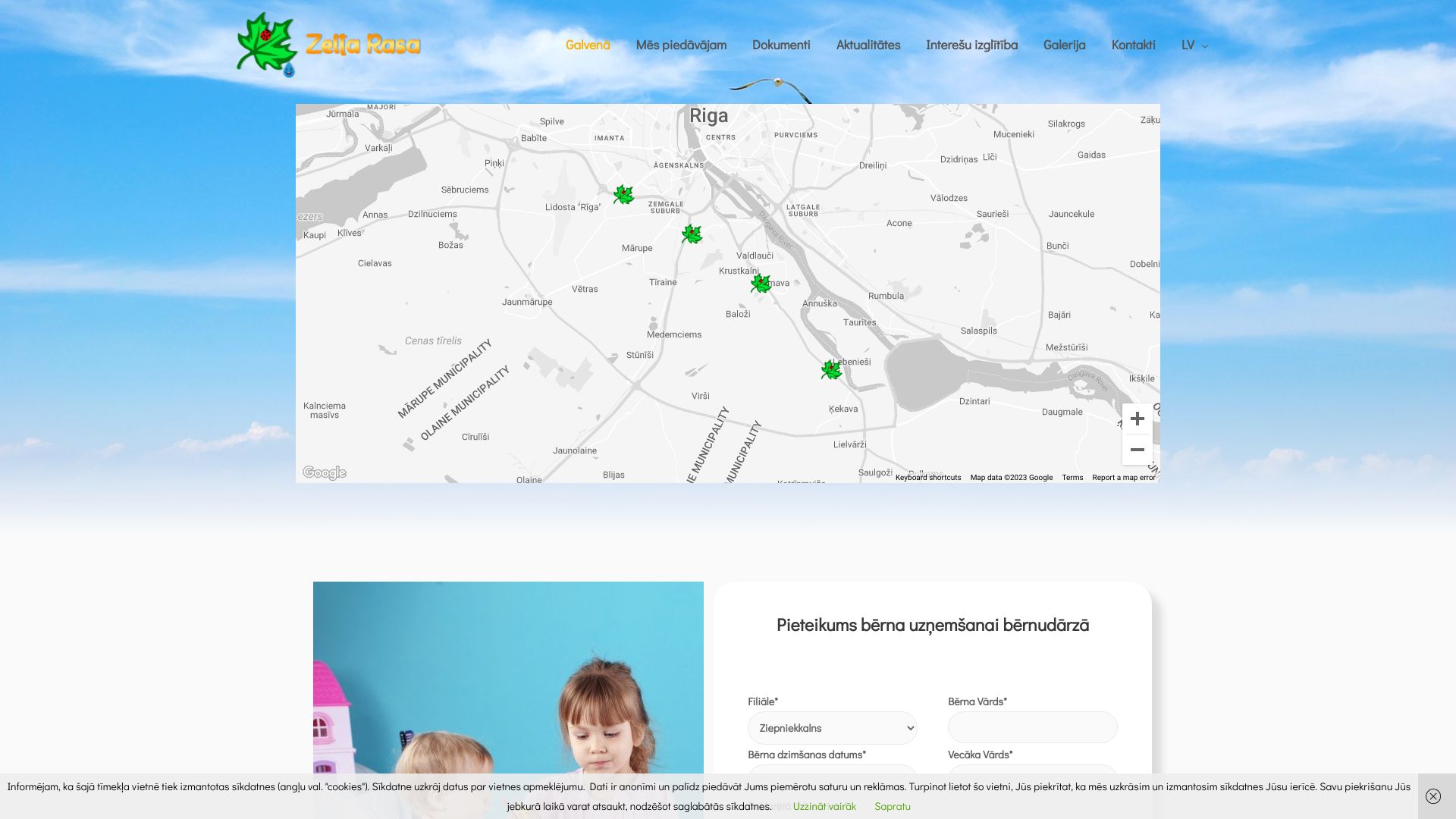Zoom in the map with plus button

click(x=1137, y=419)
